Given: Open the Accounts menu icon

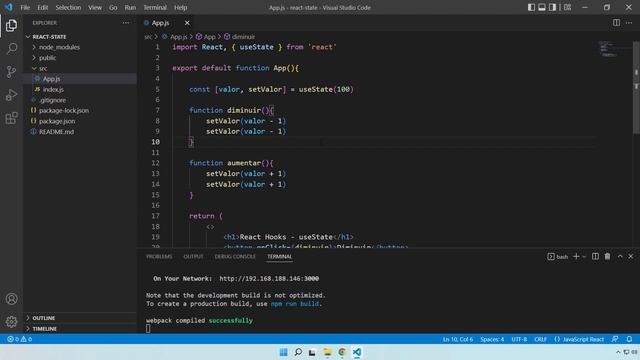Looking at the screenshot, I should 11,299.
